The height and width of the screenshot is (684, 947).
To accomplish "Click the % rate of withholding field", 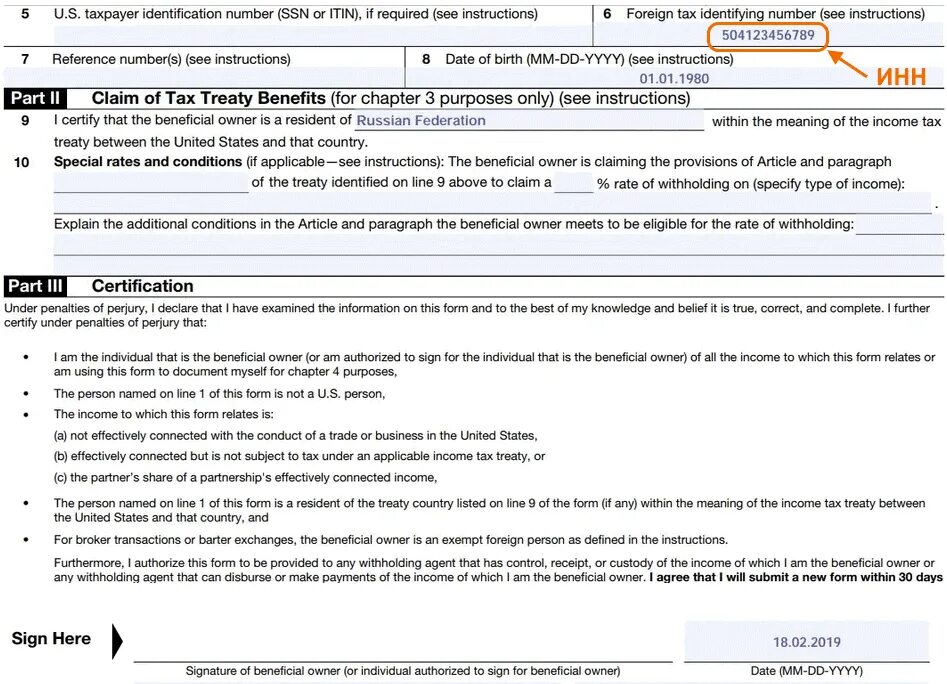I will 573,182.
